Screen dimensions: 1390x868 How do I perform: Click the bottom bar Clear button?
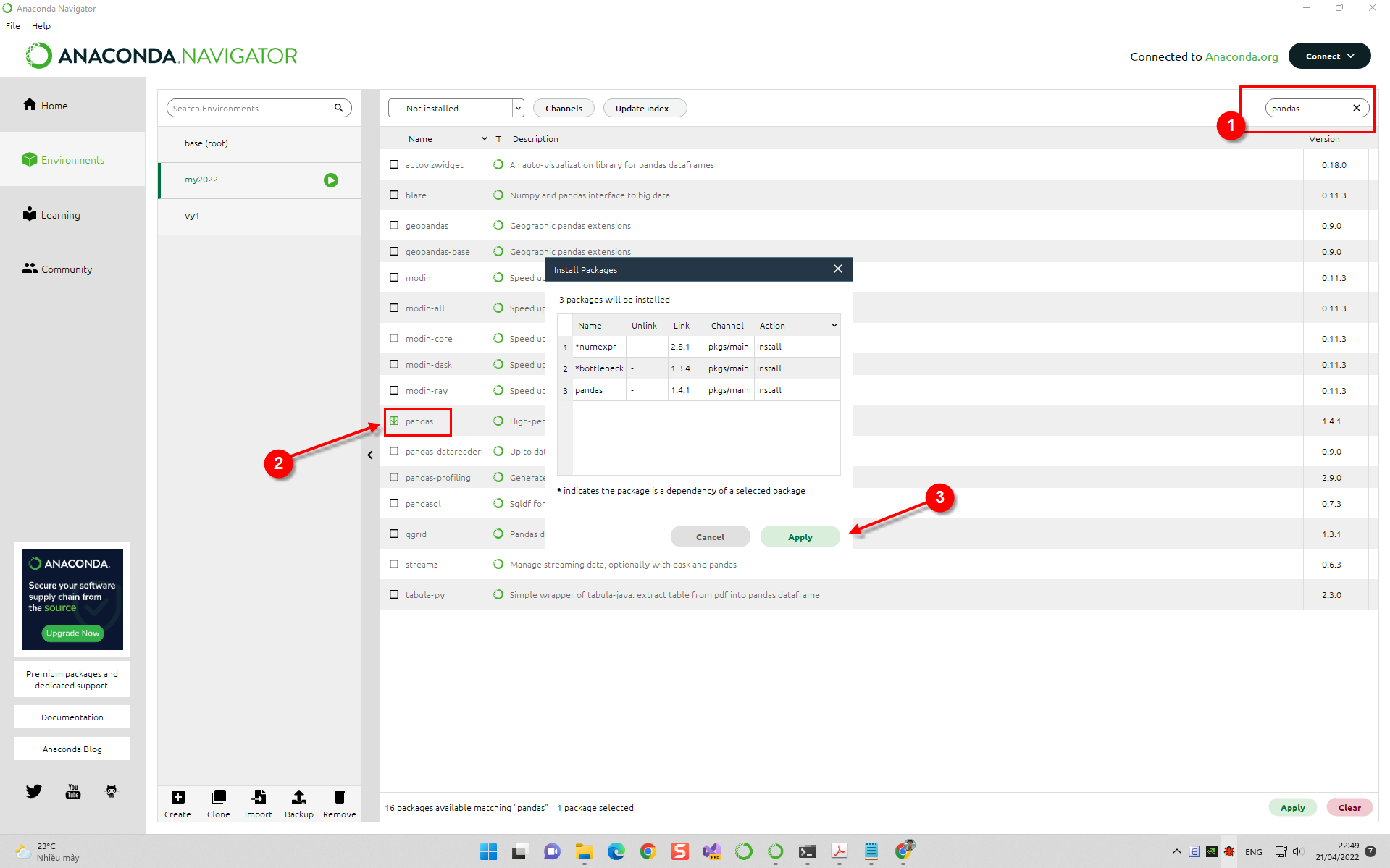pyautogui.click(x=1349, y=807)
